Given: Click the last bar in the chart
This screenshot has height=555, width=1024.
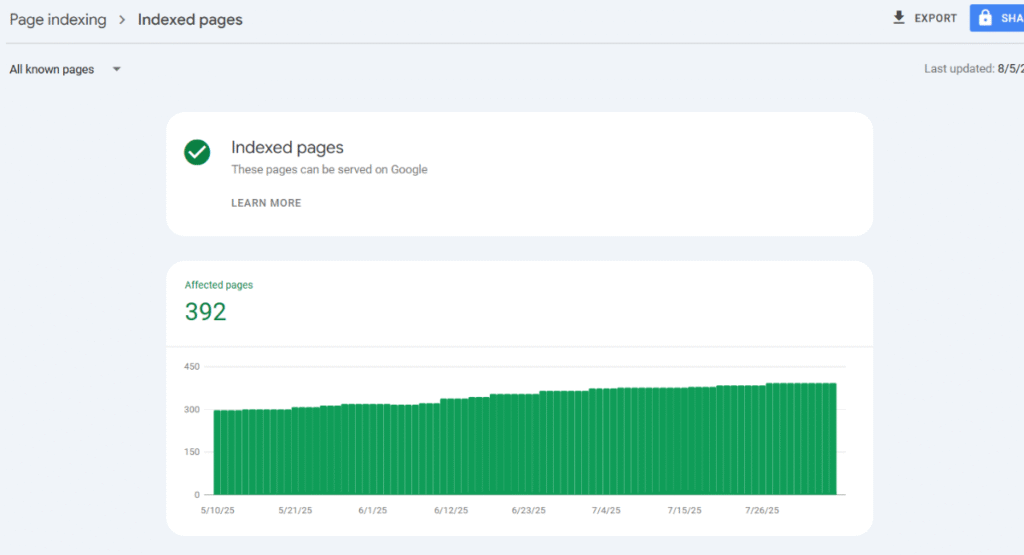Looking at the screenshot, I should point(832,440).
